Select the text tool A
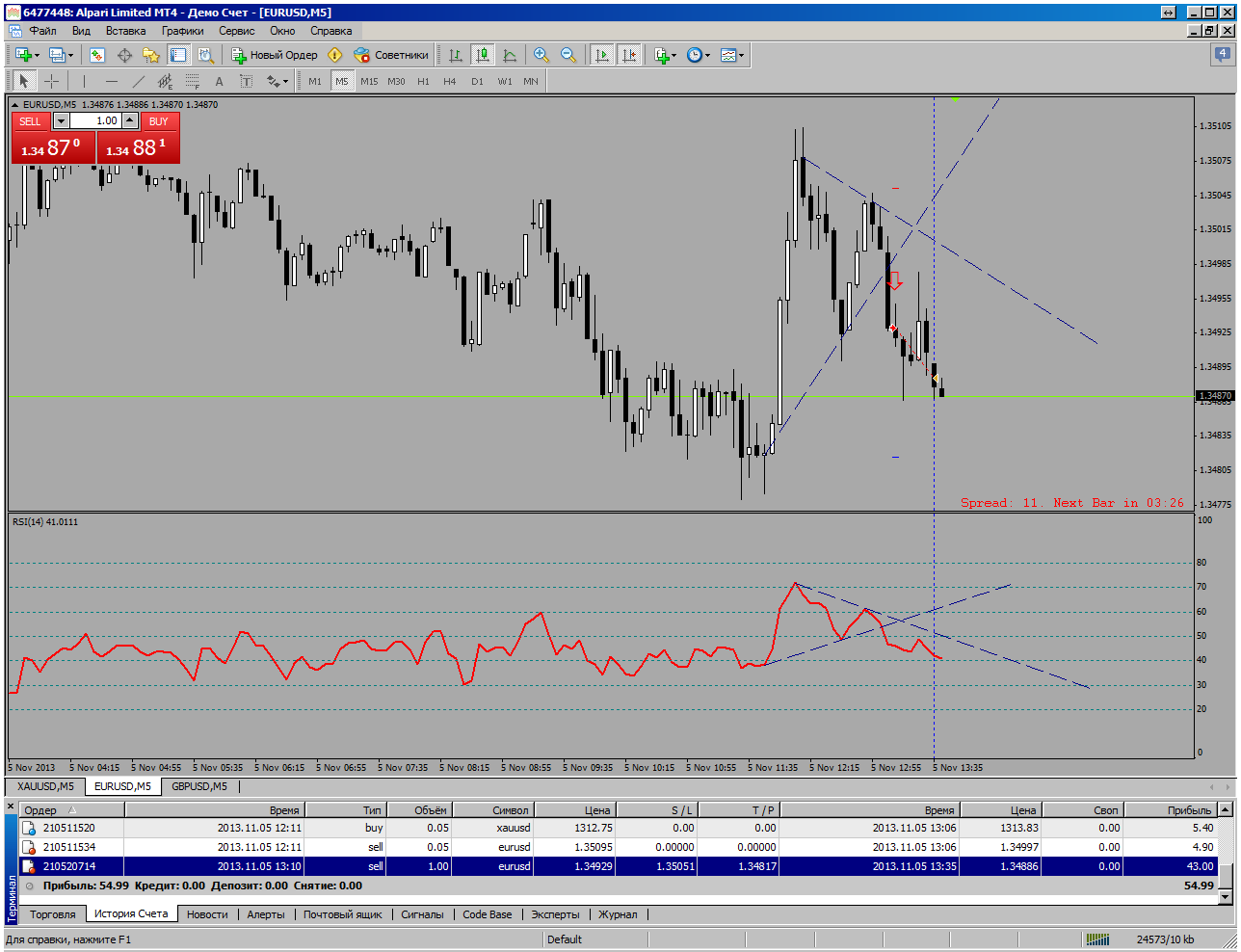 (x=219, y=81)
